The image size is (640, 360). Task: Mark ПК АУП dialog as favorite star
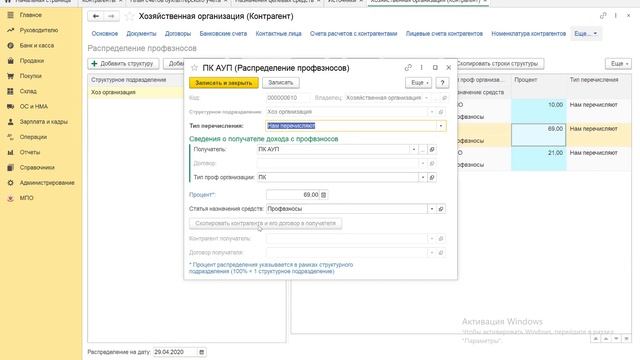coord(194,68)
